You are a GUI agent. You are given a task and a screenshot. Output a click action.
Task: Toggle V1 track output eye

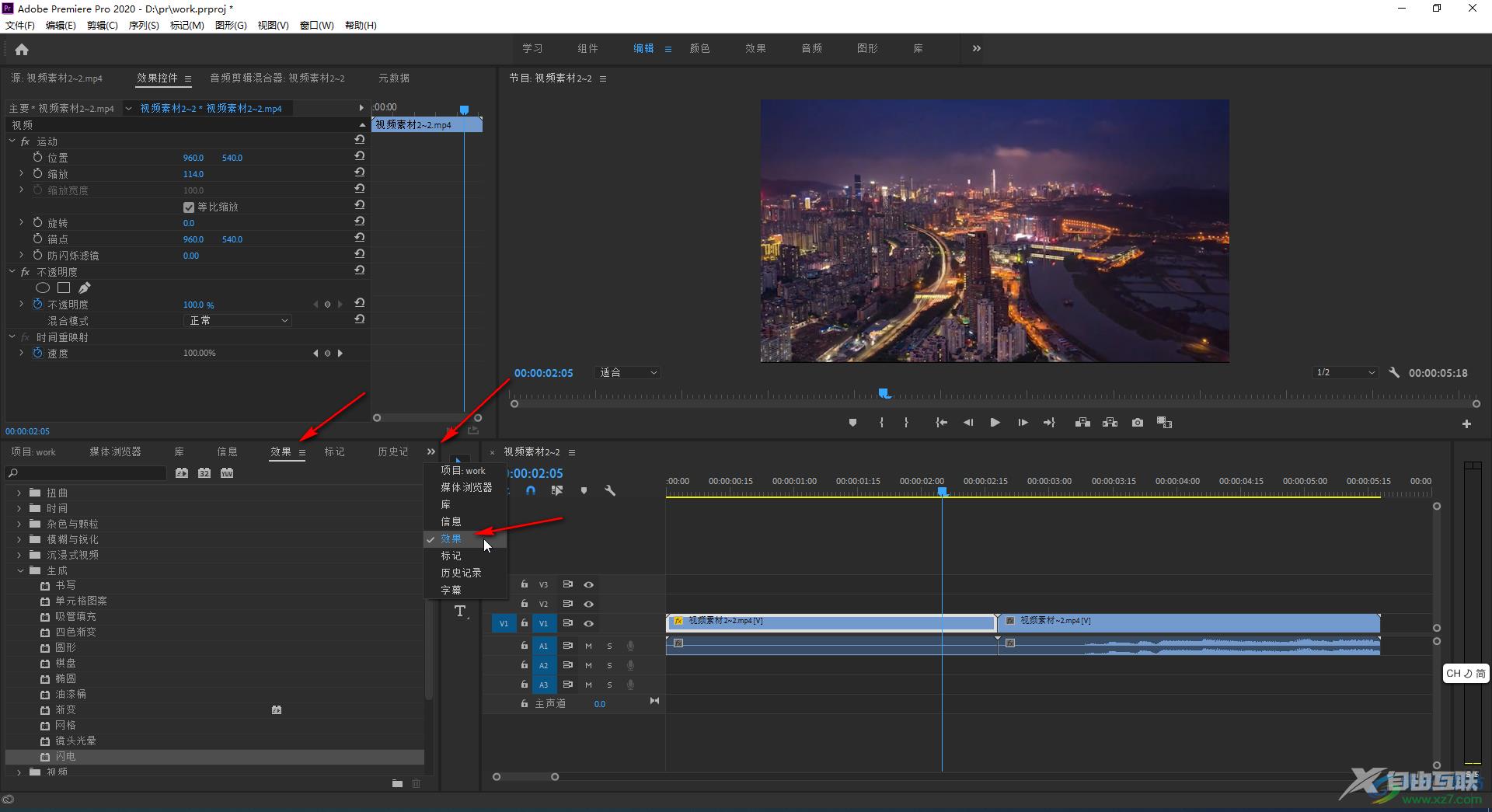pyautogui.click(x=589, y=623)
